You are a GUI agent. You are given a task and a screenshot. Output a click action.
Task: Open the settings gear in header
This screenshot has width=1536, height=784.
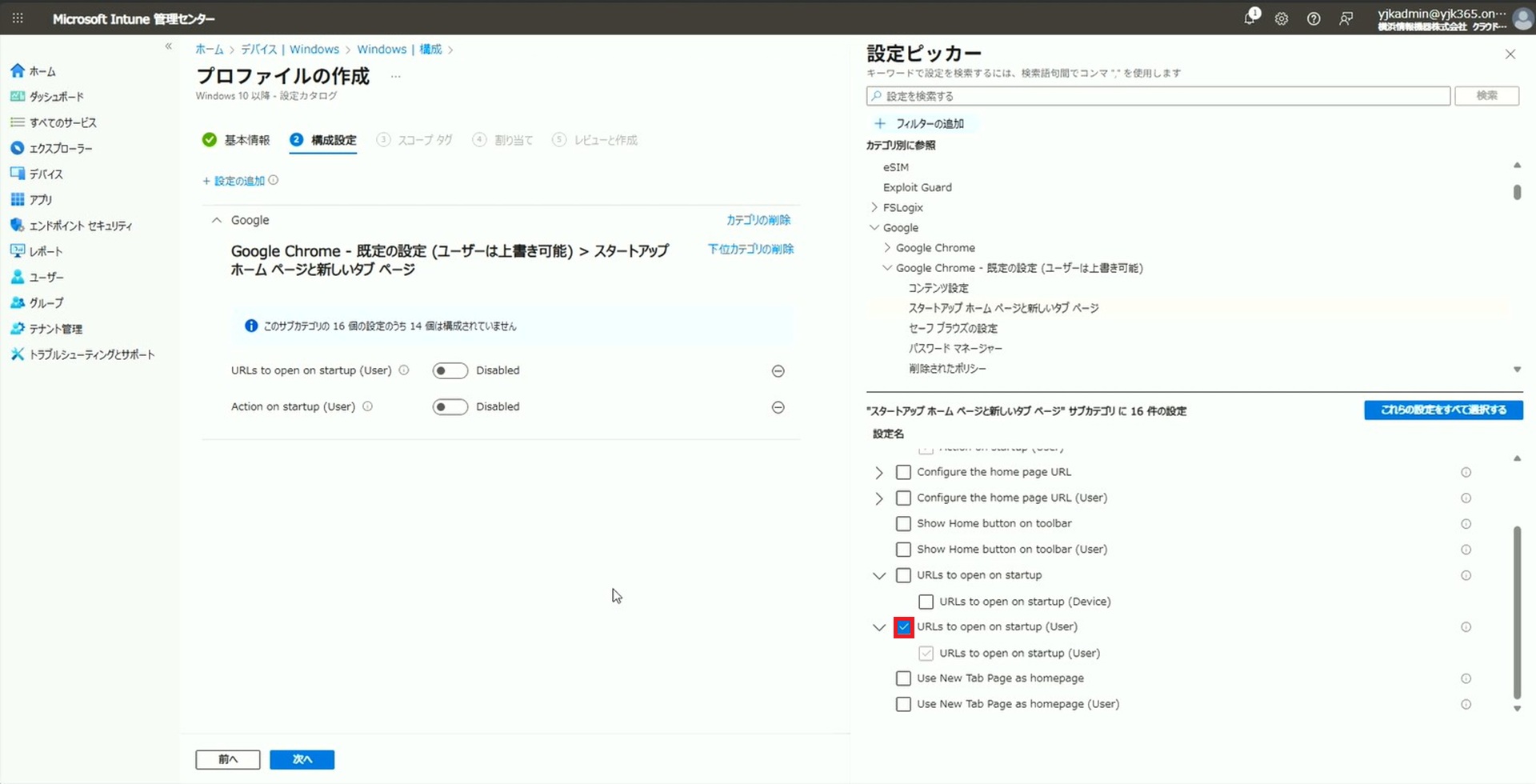coord(1282,18)
